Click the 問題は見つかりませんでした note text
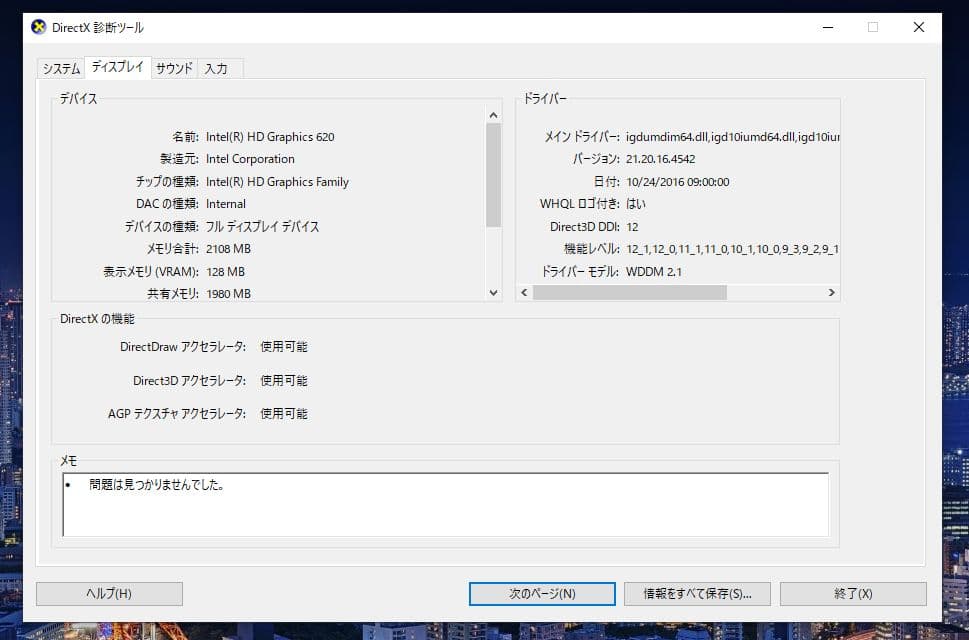Viewport: 969px width, 640px height. (x=156, y=485)
